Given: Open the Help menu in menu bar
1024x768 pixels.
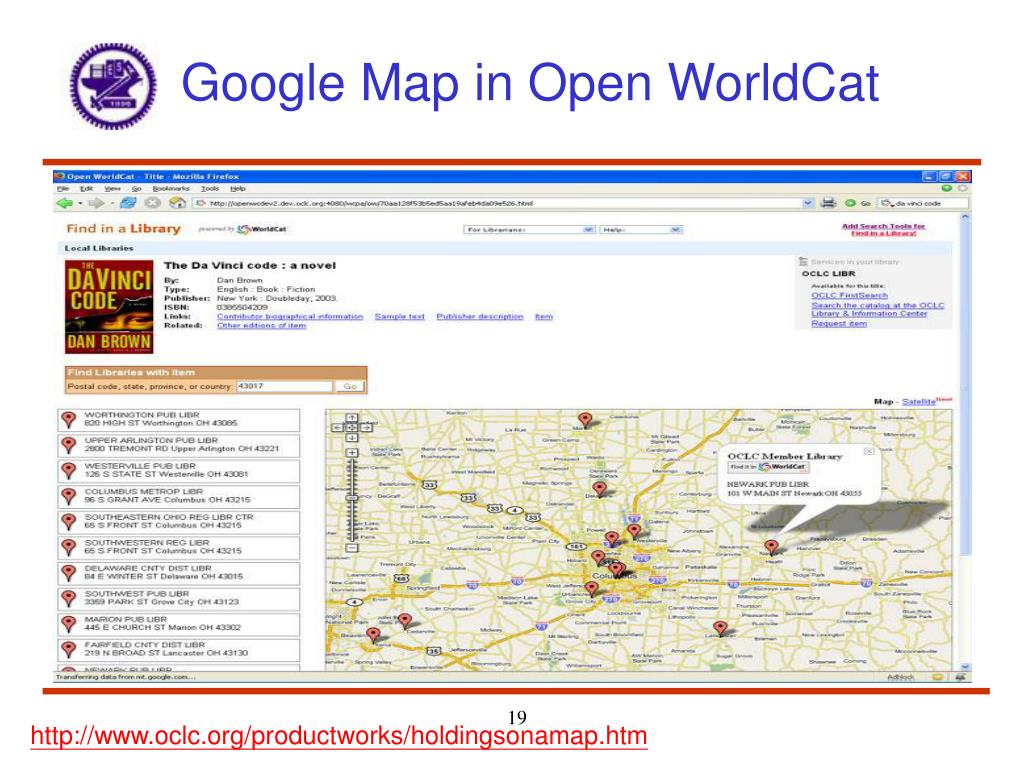Looking at the screenshot, I should coord(238,189).
